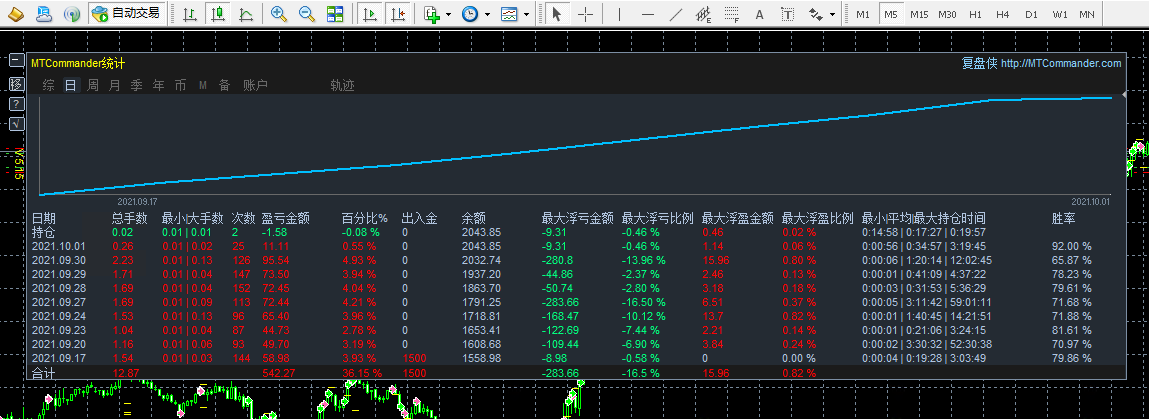This screenshot has width=1149, height=419.
Task: Select the trendline tool
Action: pyautogui.click(x=676, y=13)
